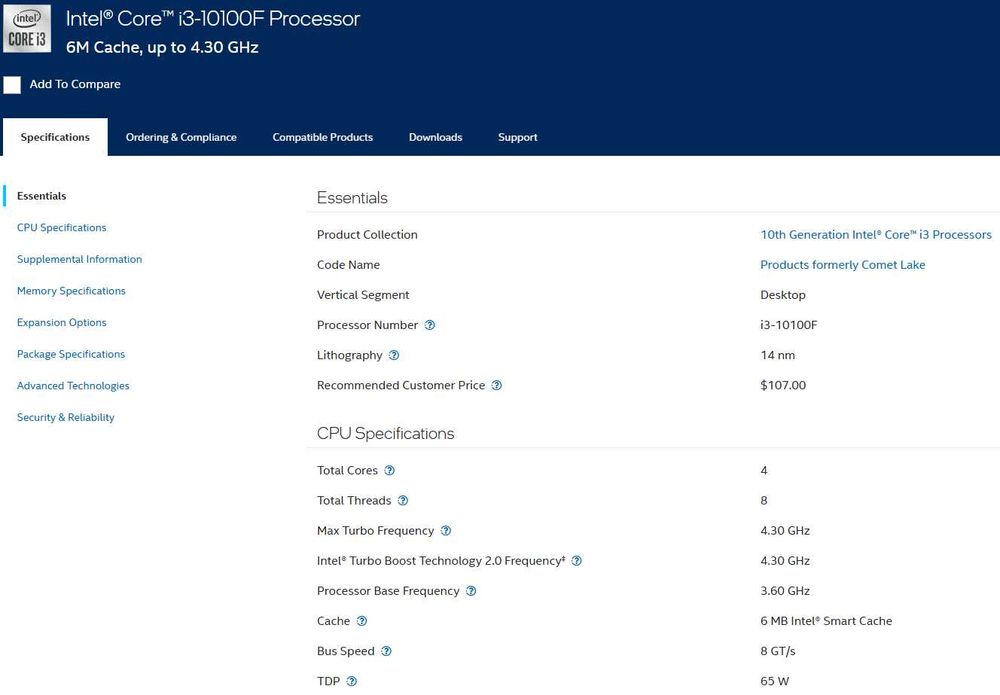
Task: Open Supplemental Information sidebar link
Action: [80, 259]
